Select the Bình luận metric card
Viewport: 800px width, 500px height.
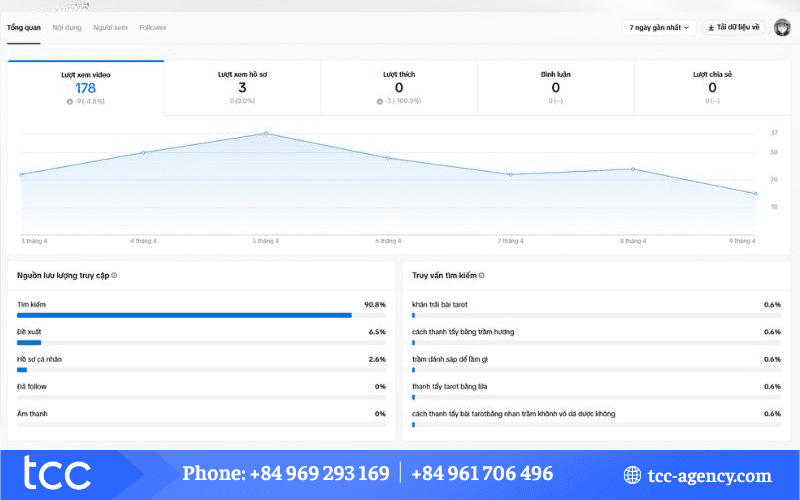pos(555,88)
